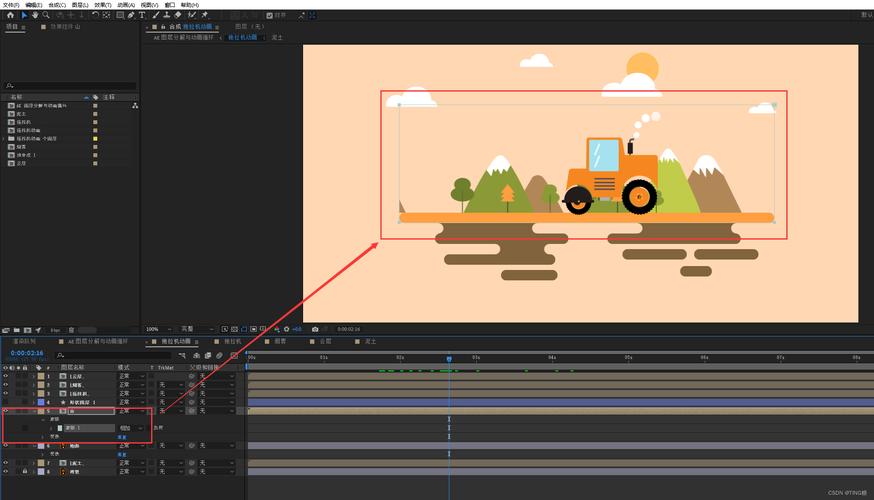Viewport: 874px width, 500px height.
Task: Select the Rectangle shape tool
Action: click(120, 15)
